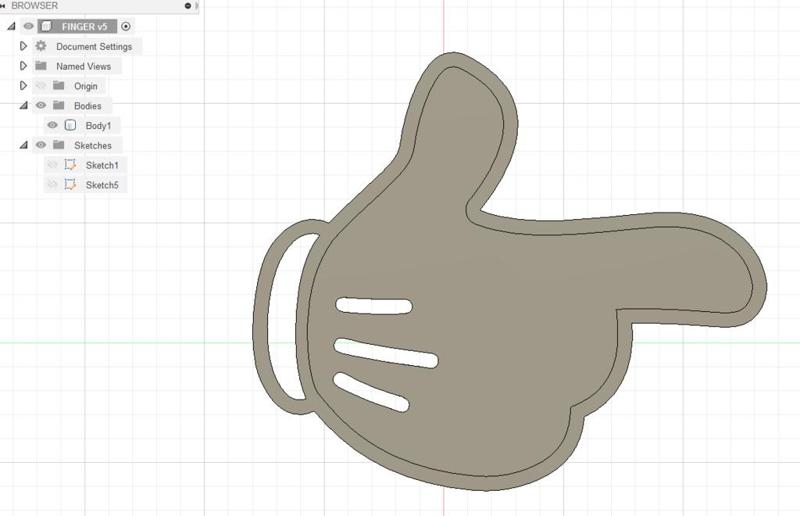This screenshot has height=516, width=800.
Task: Show Sketch5 using its eye icon
Action: pyautogui.click(x=53, y=185)
